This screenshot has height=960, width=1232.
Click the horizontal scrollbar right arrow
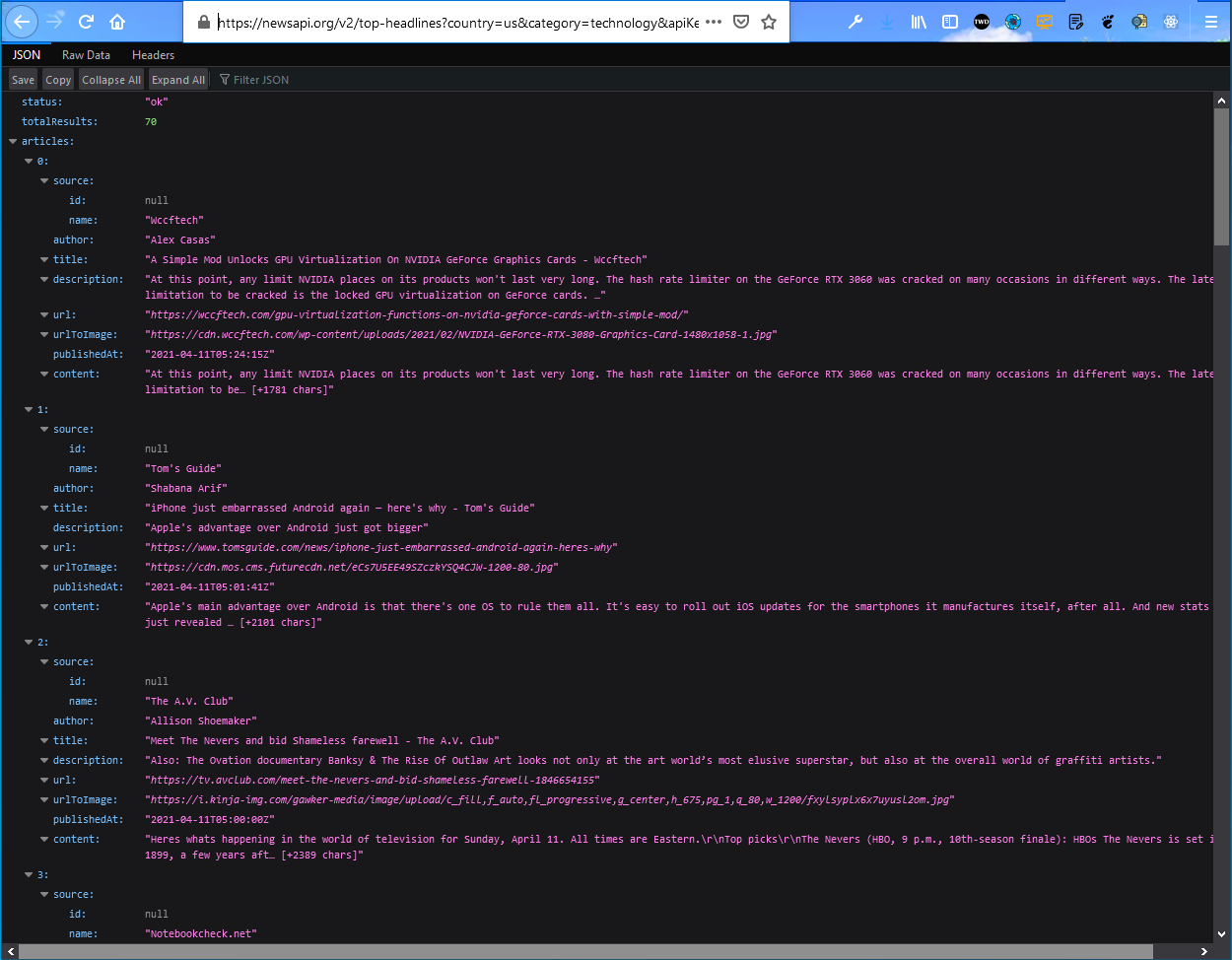pos(1205,951)
